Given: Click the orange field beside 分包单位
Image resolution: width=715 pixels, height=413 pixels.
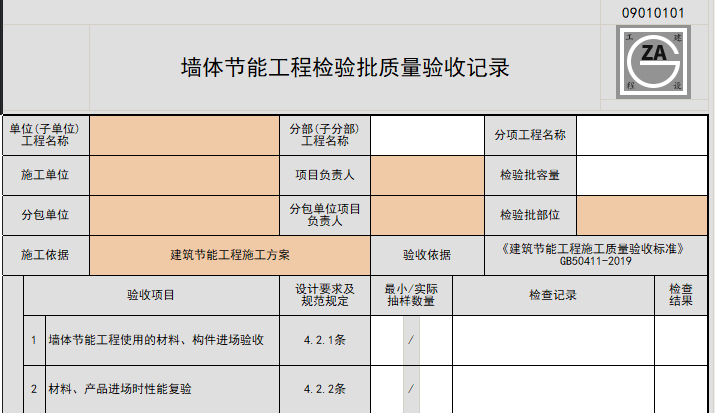Looking at the screenshot, I should (x=184, y=214).
